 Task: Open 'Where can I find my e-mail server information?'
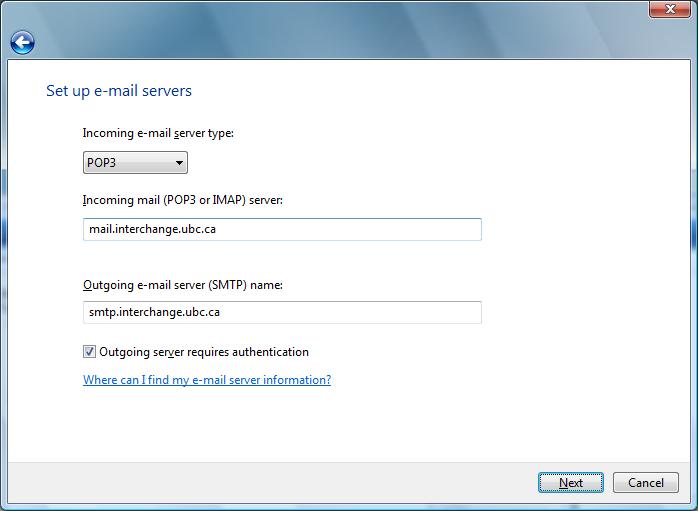207,380
